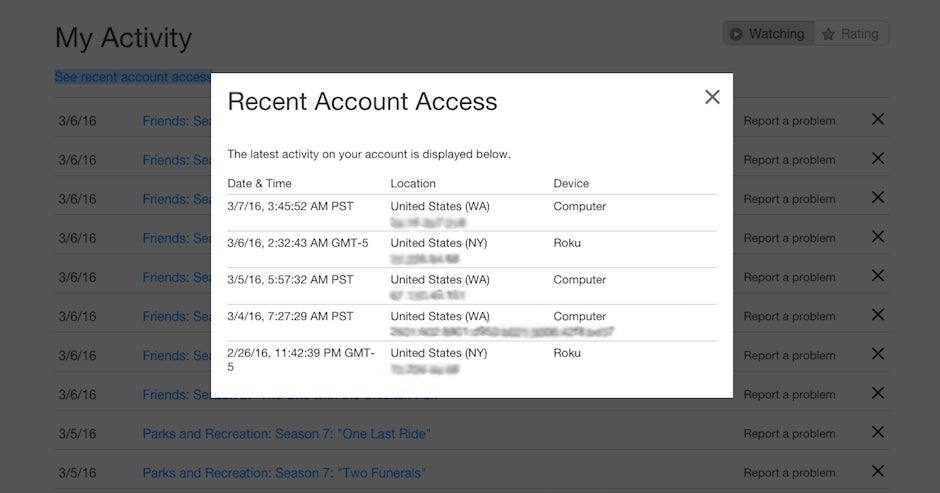Viewport: 940px width, 493px height.
Task: Report a problem for One Last Ride
Action: [789, 434]
